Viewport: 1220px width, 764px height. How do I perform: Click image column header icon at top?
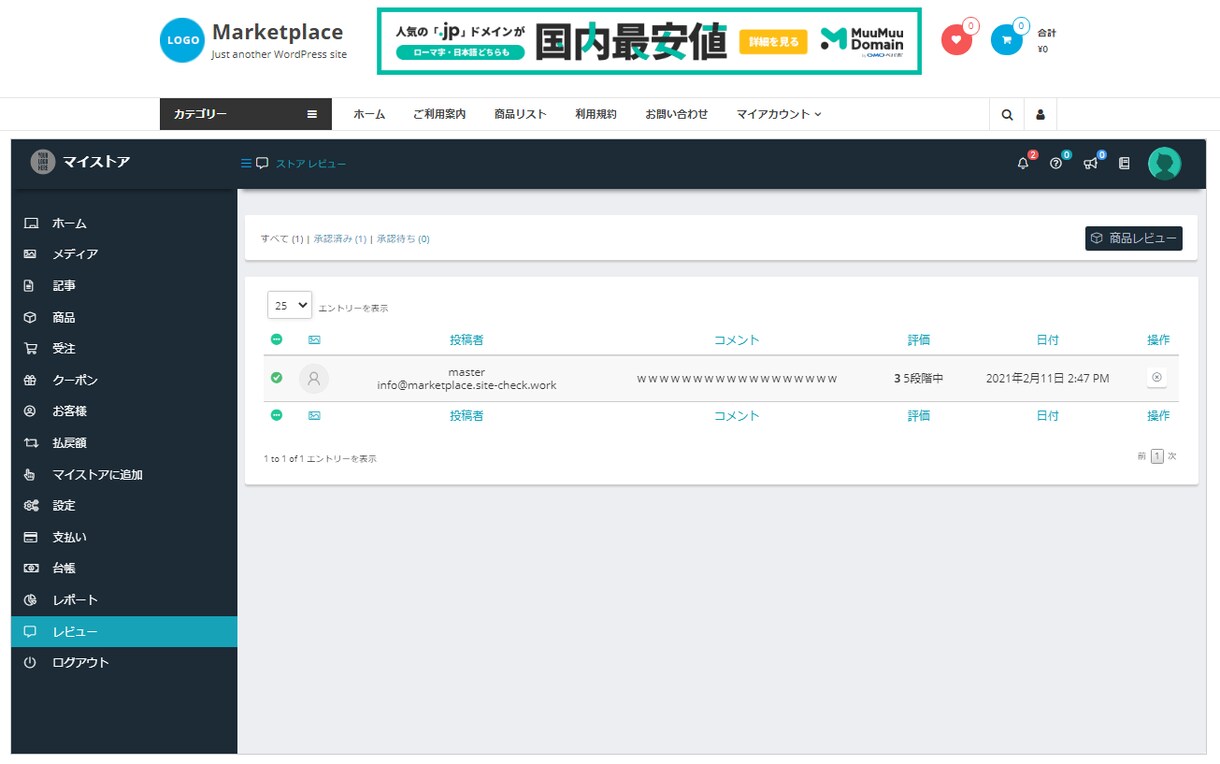[314, 340]
